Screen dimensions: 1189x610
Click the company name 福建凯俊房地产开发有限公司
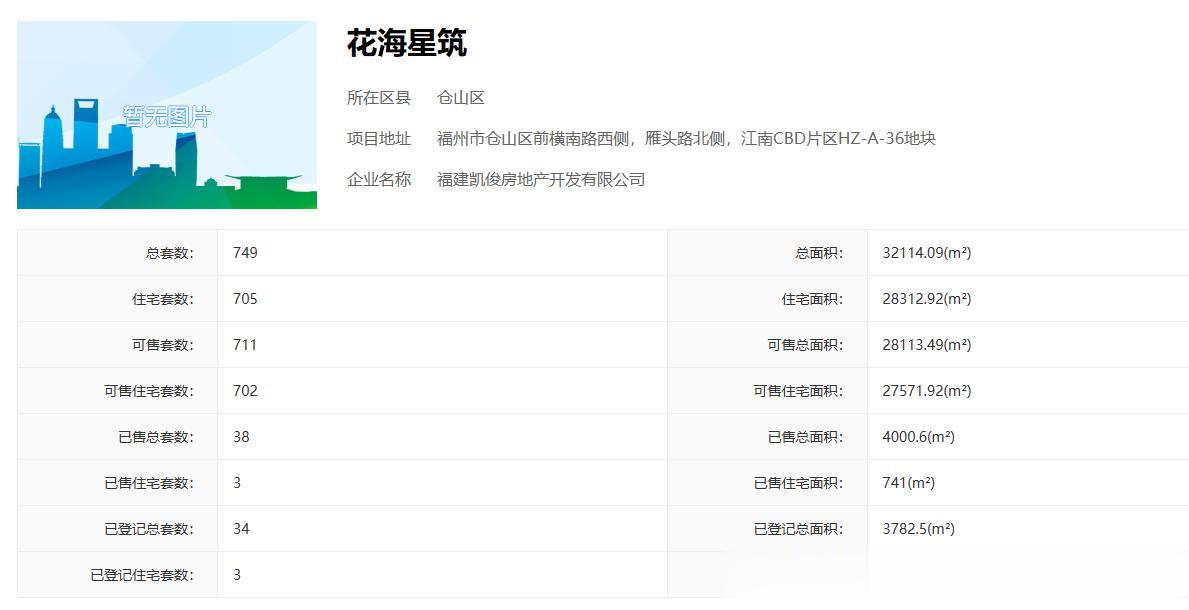point(541,180)
